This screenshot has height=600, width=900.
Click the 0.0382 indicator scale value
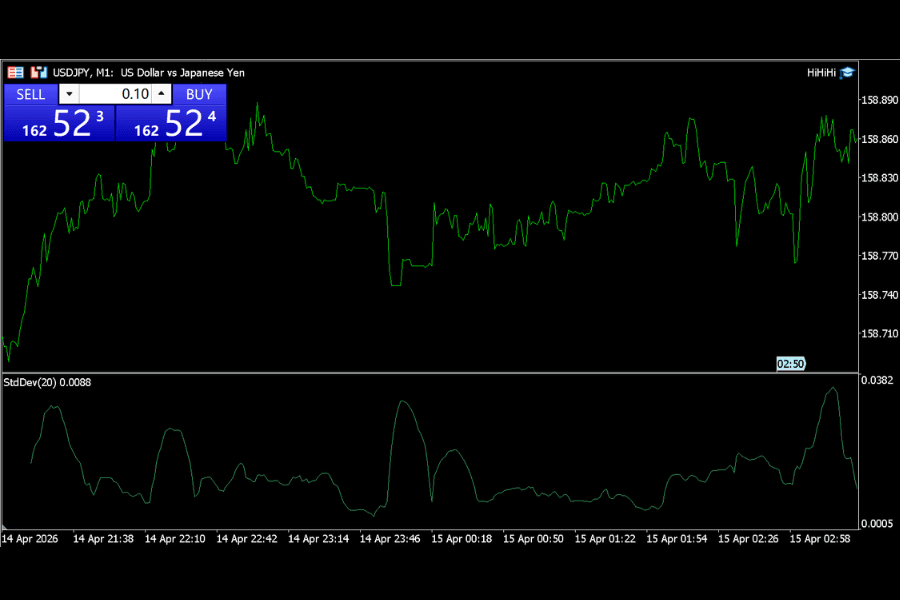[x=877, y=380]
